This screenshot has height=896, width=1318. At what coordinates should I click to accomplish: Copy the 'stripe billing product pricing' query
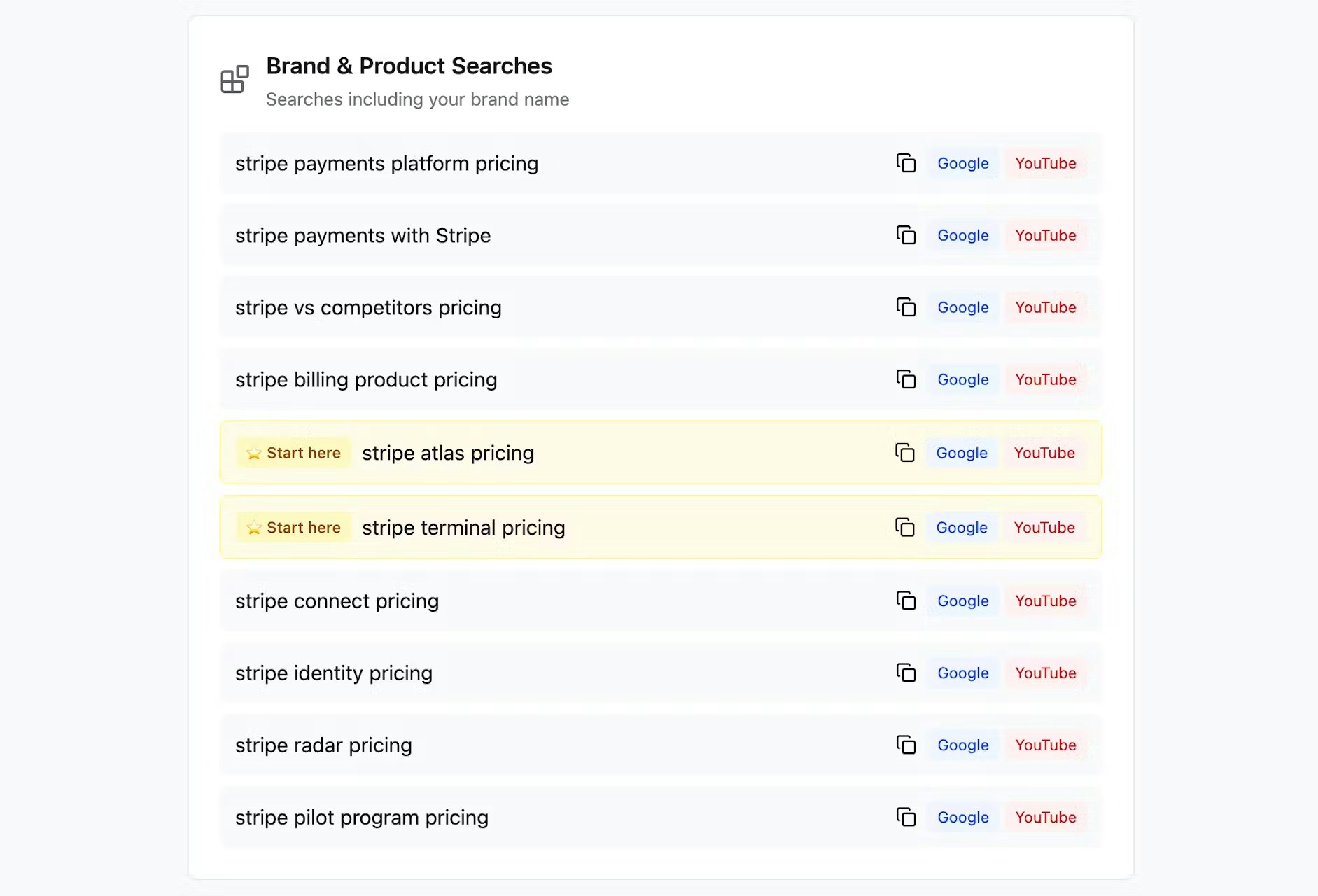click(x=906, y=379)
